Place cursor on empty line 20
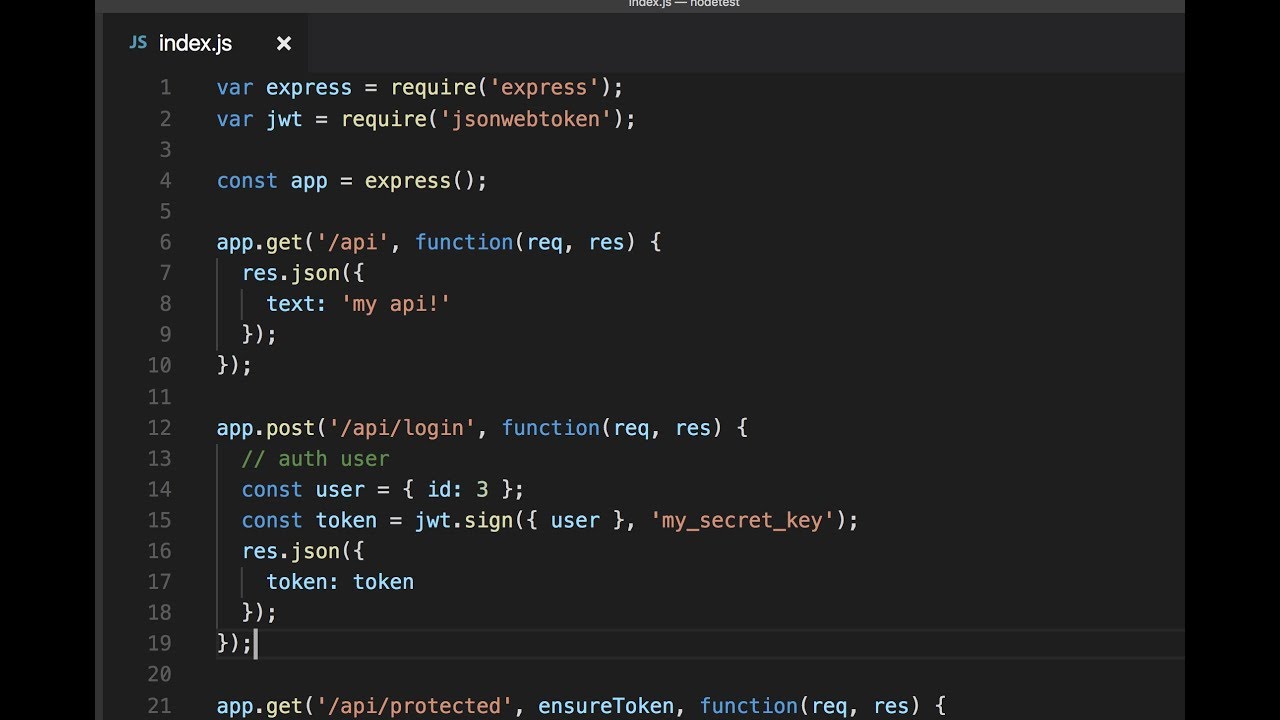This screenshot has height=720, width=1280. [700, 674]
